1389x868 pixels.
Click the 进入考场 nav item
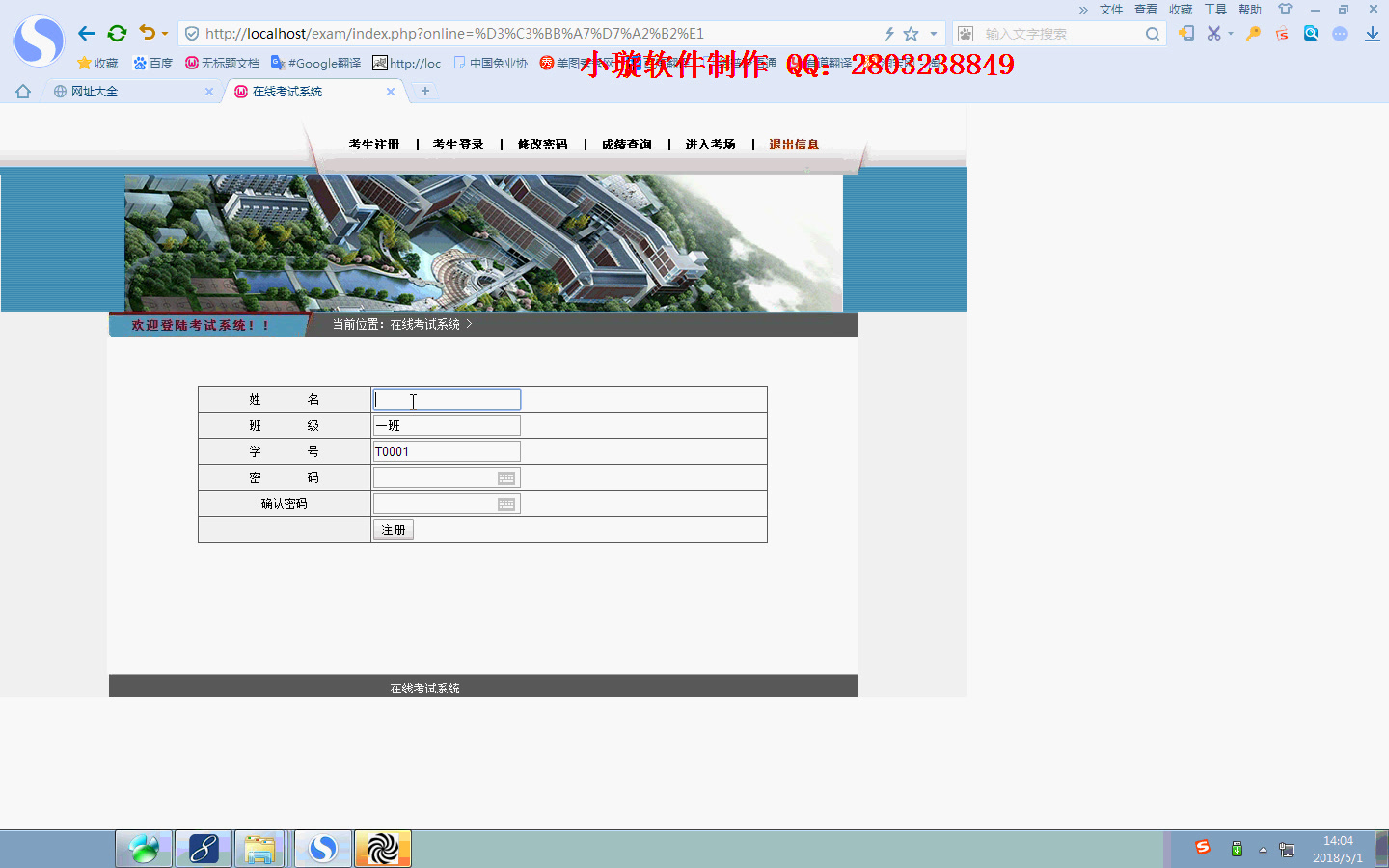(x=710, y=145)
